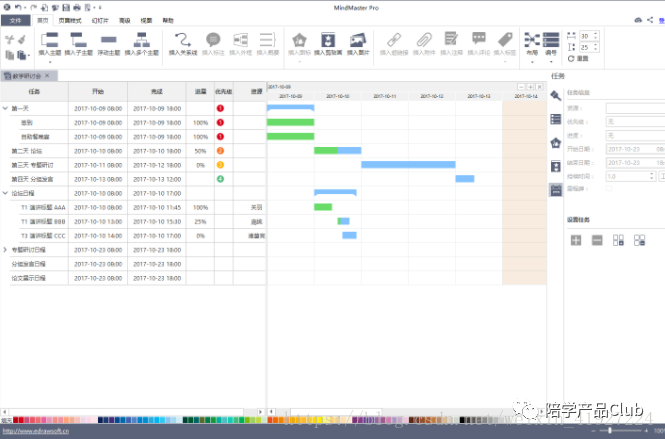665x439 pixels.
Task: Click the zoom slider in status bar
Action: pyautogui.click(x=620, y=431)
